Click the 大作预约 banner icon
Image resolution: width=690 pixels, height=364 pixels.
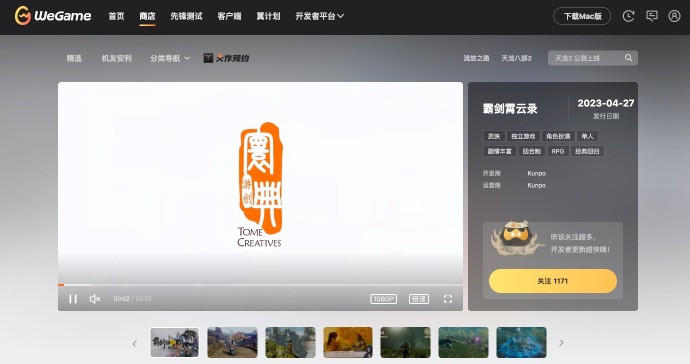(226, 58)
